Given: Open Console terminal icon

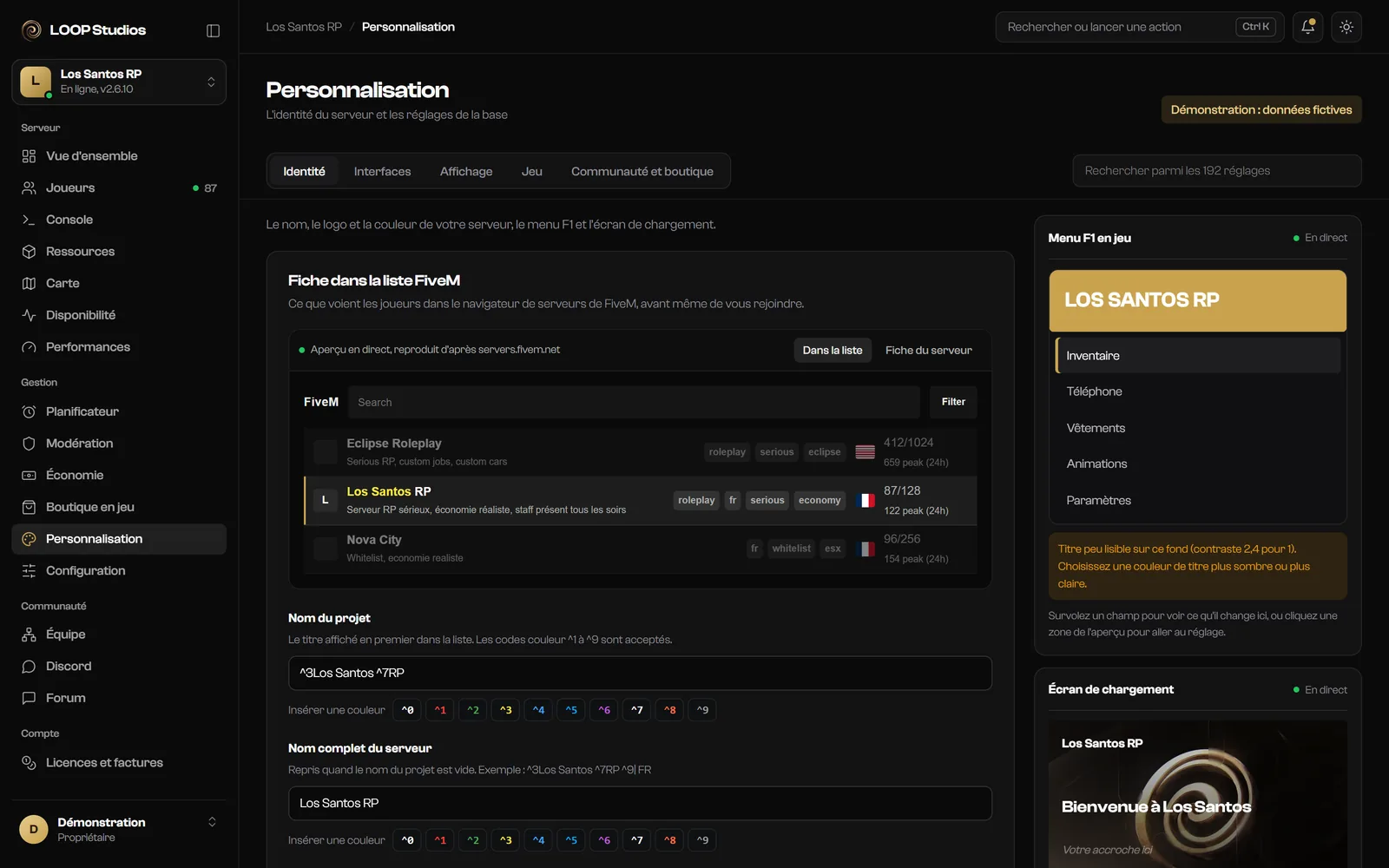Looking at the screenshot, I should tap(29, 220).
